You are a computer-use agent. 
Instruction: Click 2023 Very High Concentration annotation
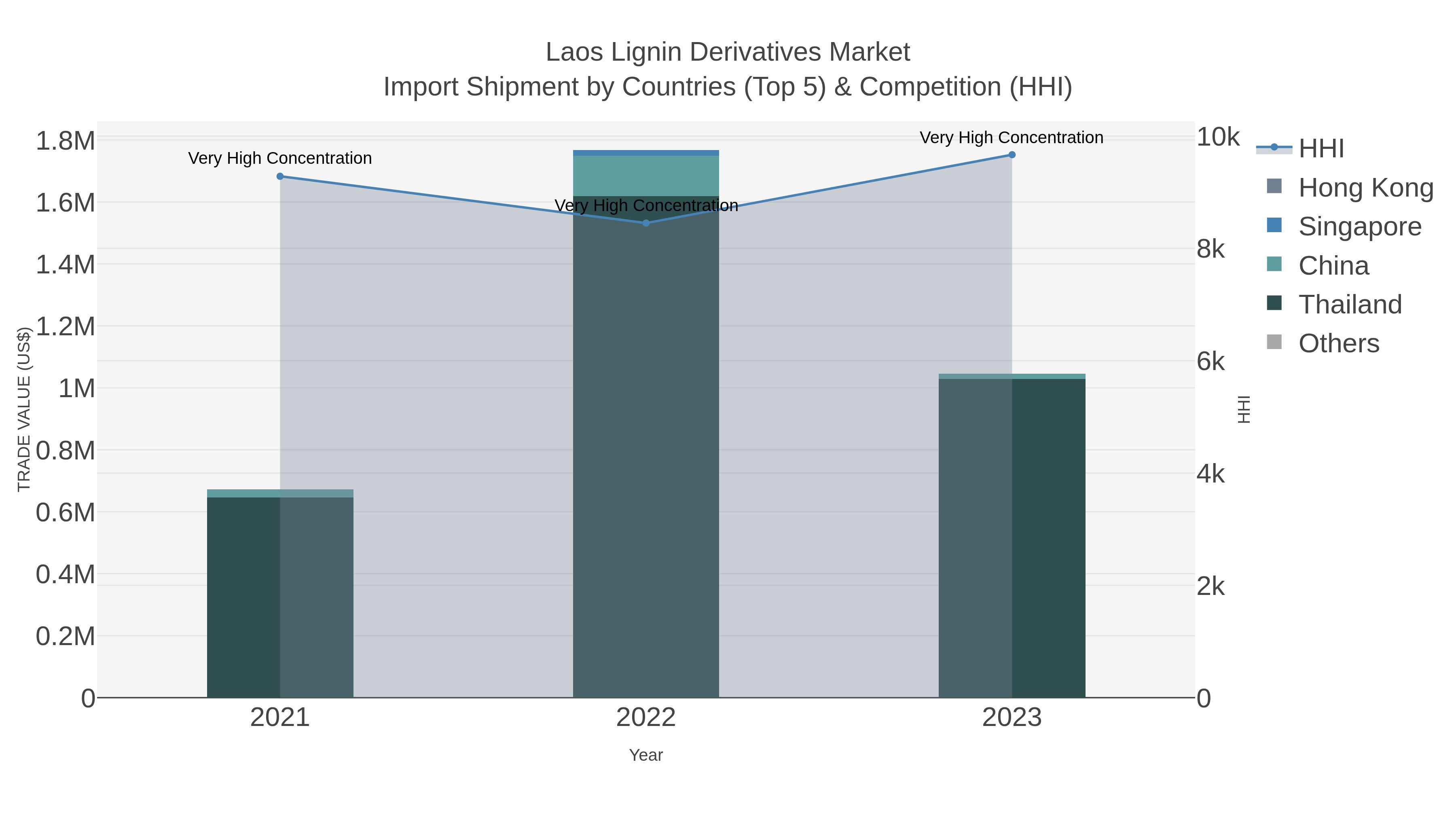(x=1012, y=138)
